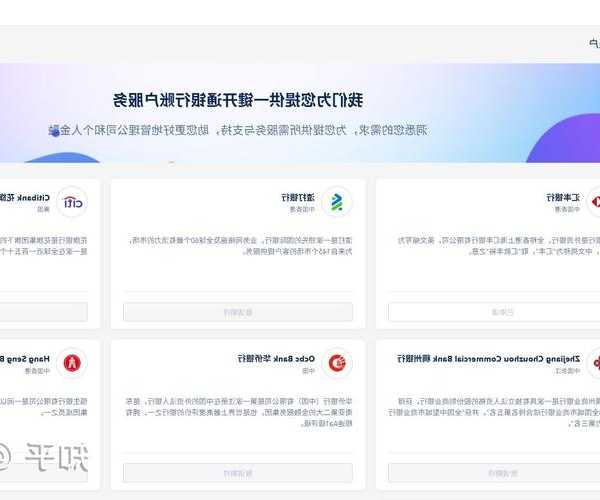This screenshot has height=500, width=600.
Task: Click the button at bottom of Citibank card
Action: coord(44,312)
